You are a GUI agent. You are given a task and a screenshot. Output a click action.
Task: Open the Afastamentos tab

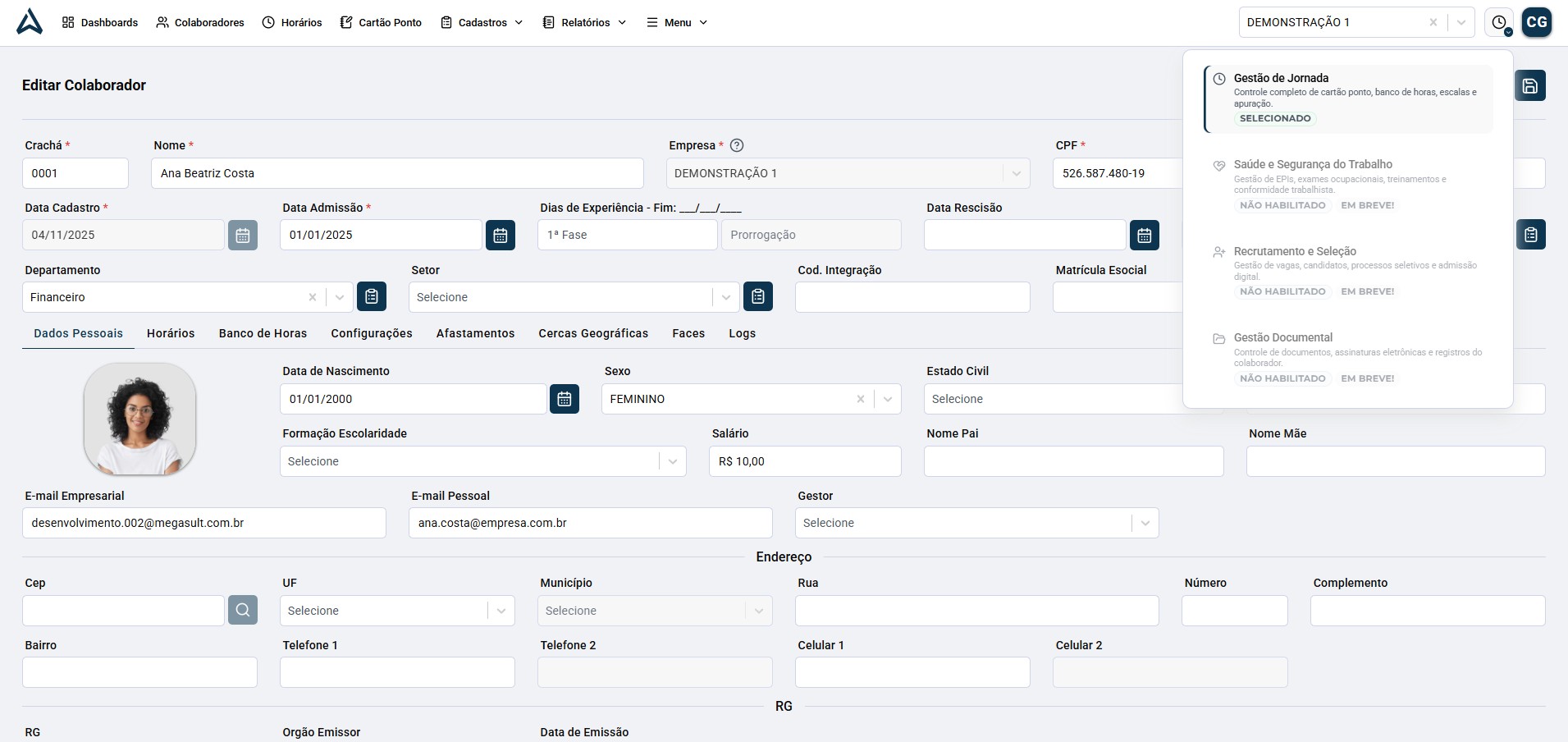[475, 333]
